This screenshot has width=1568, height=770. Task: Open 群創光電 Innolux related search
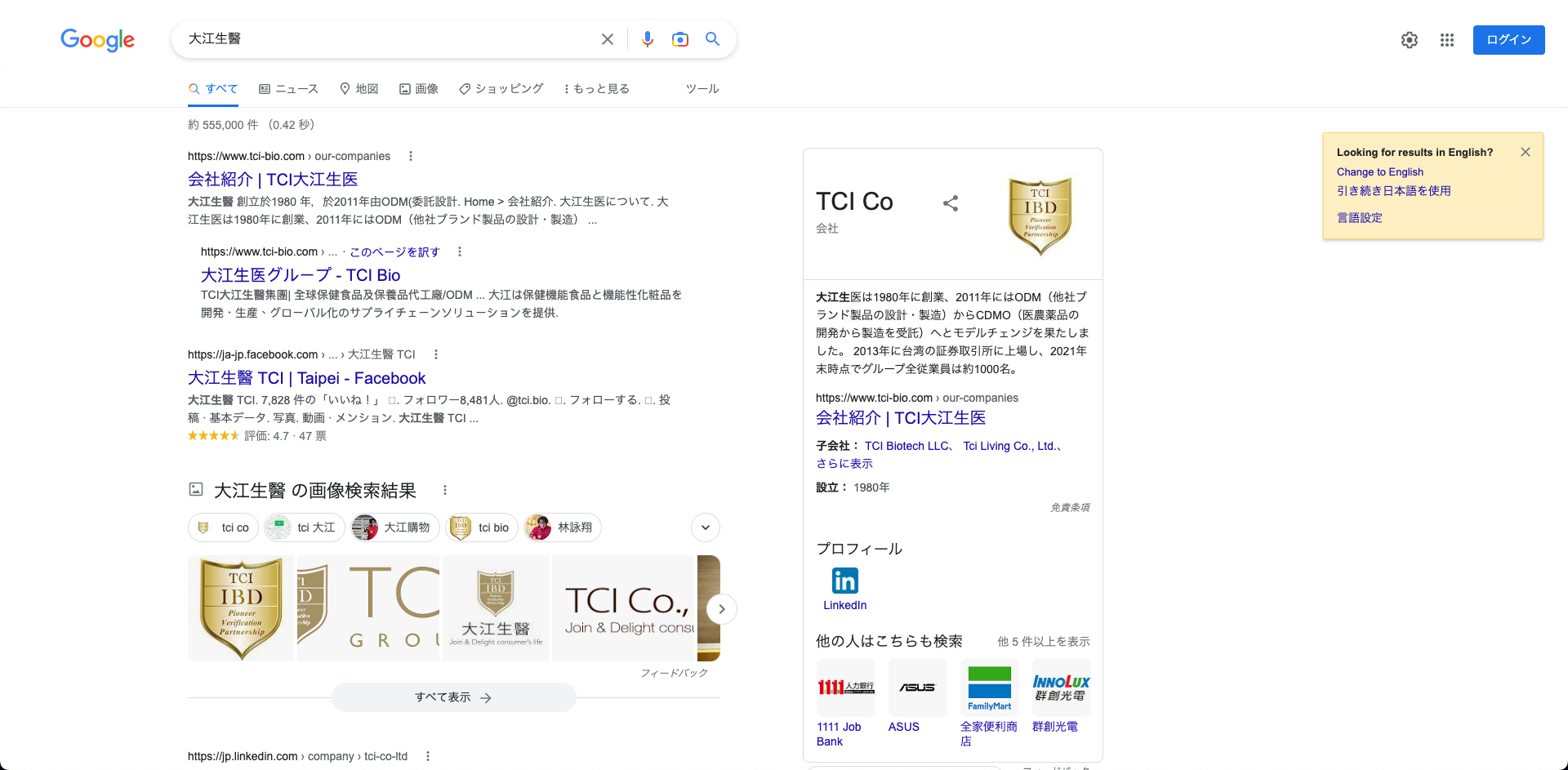tap(1062, 697)
